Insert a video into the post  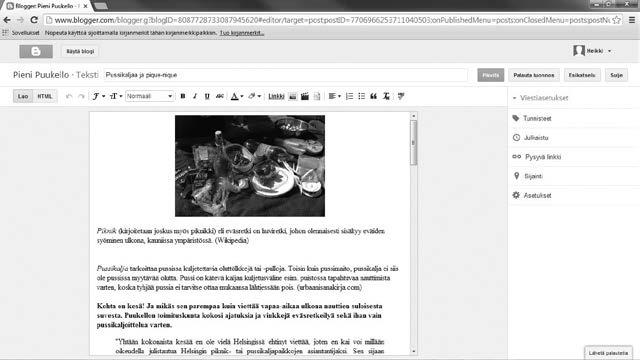click(x=304, y=96)
